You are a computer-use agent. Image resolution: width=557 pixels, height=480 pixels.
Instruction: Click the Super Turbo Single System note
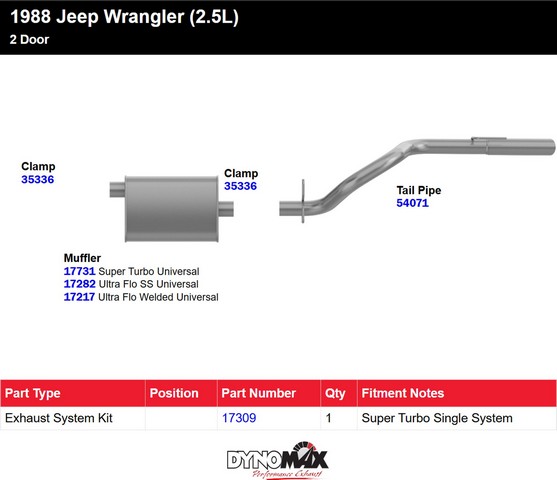point(437,419)
